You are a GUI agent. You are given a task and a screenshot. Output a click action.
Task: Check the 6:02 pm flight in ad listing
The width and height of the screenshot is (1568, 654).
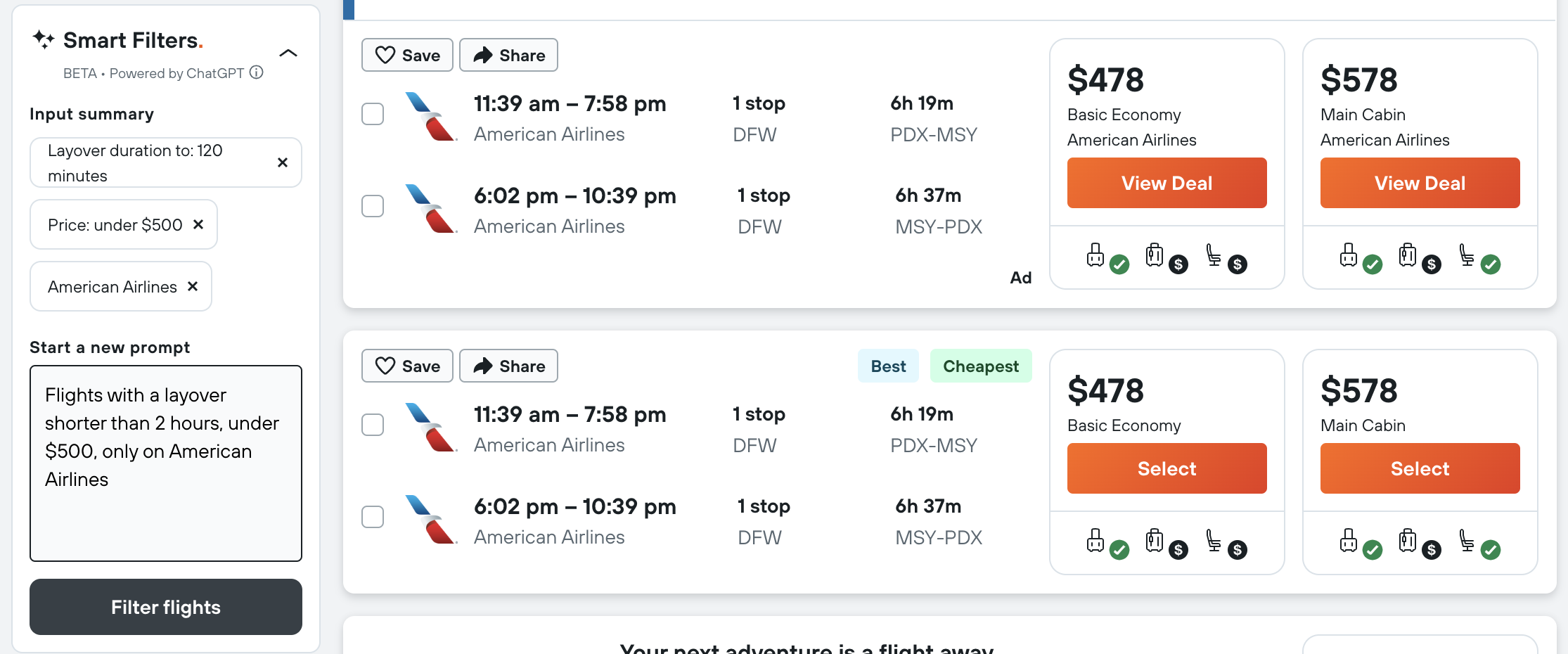[x=373, y=206]
